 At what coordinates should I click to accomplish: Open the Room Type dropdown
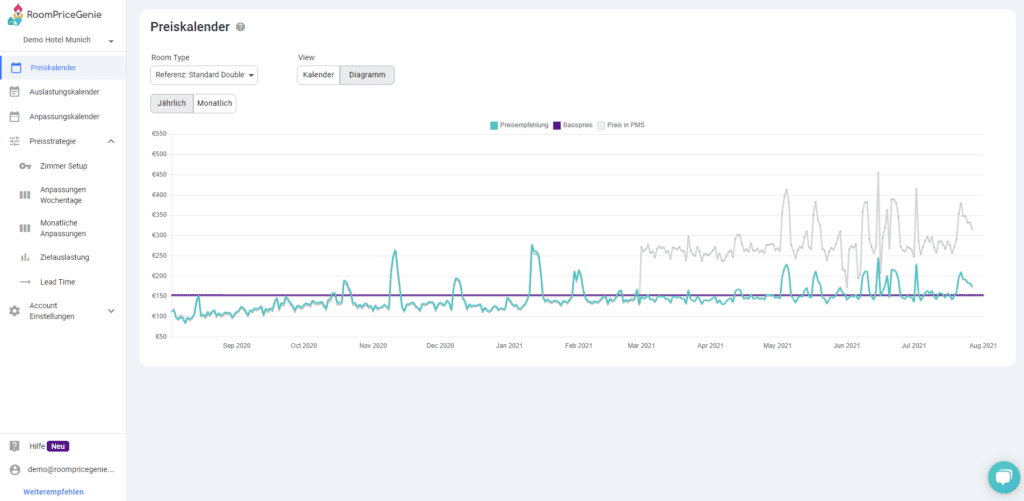point(204,75)
